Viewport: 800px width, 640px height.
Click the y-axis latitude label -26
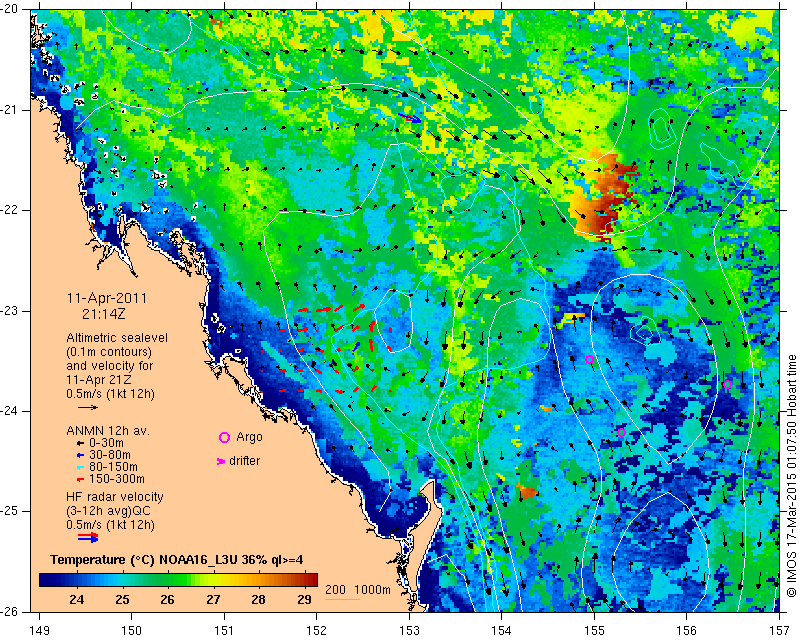(11, 611)
